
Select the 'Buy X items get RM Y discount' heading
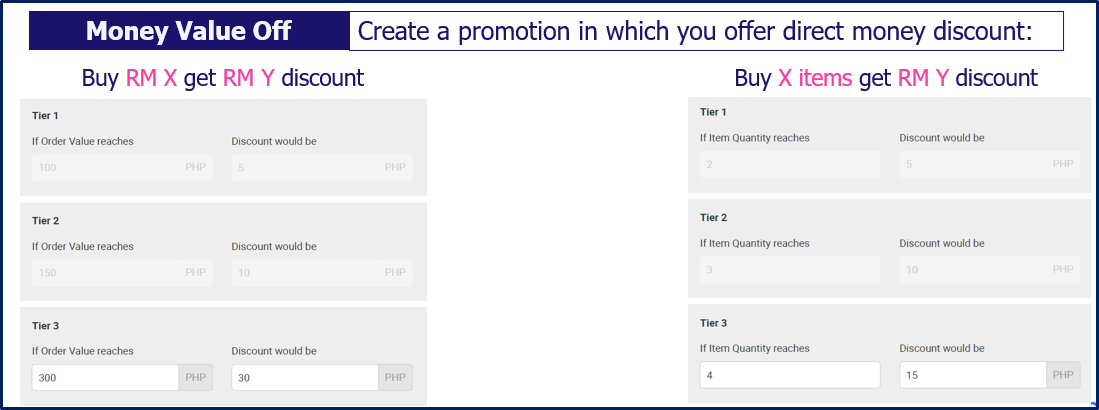(886, 78)
